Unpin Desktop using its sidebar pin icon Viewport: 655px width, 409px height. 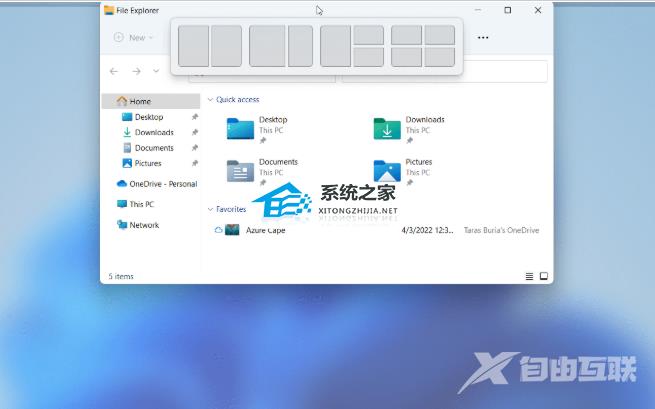tap(194, 117)
